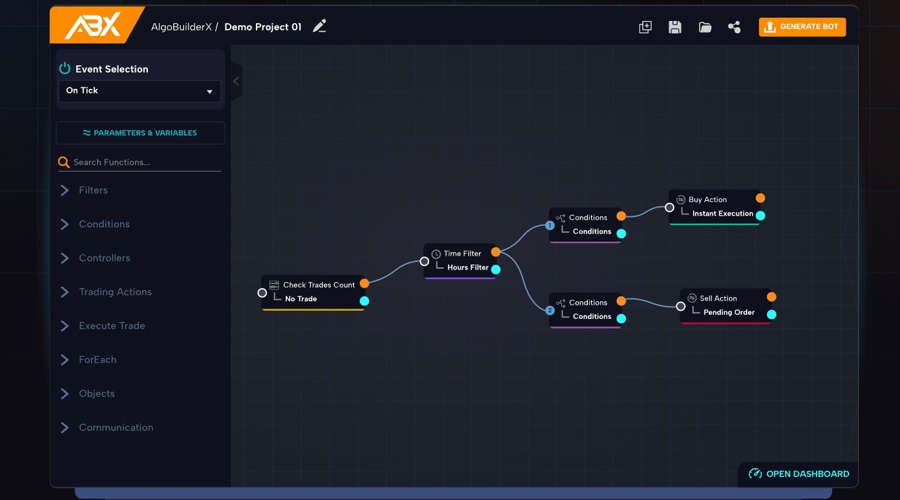Click the share icon in top toolbar
The image size is (900, 500).
click(x=734, y=27)
